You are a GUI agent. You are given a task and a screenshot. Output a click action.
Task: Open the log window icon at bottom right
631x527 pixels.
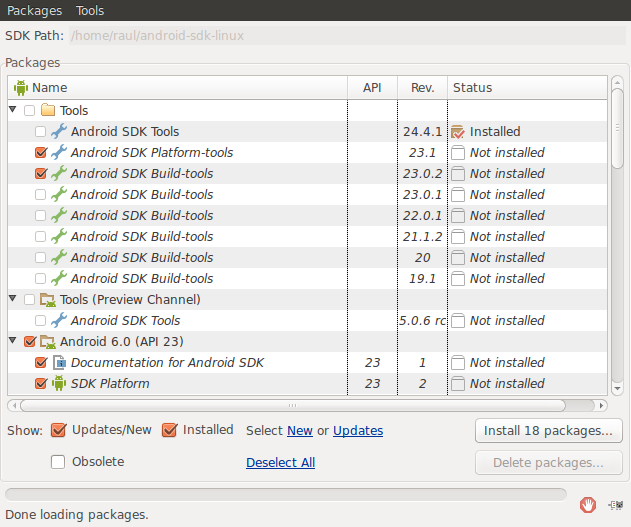pos(616,505)
